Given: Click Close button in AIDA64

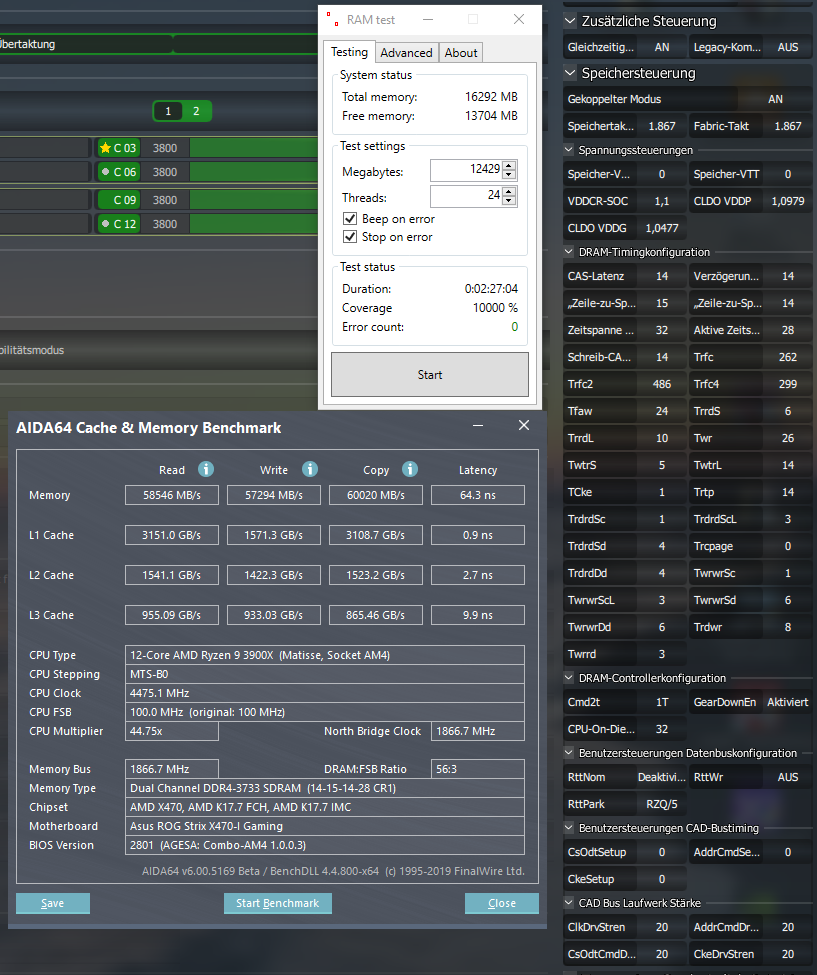Looking at the screenshot, I should (x=501, y=903).
